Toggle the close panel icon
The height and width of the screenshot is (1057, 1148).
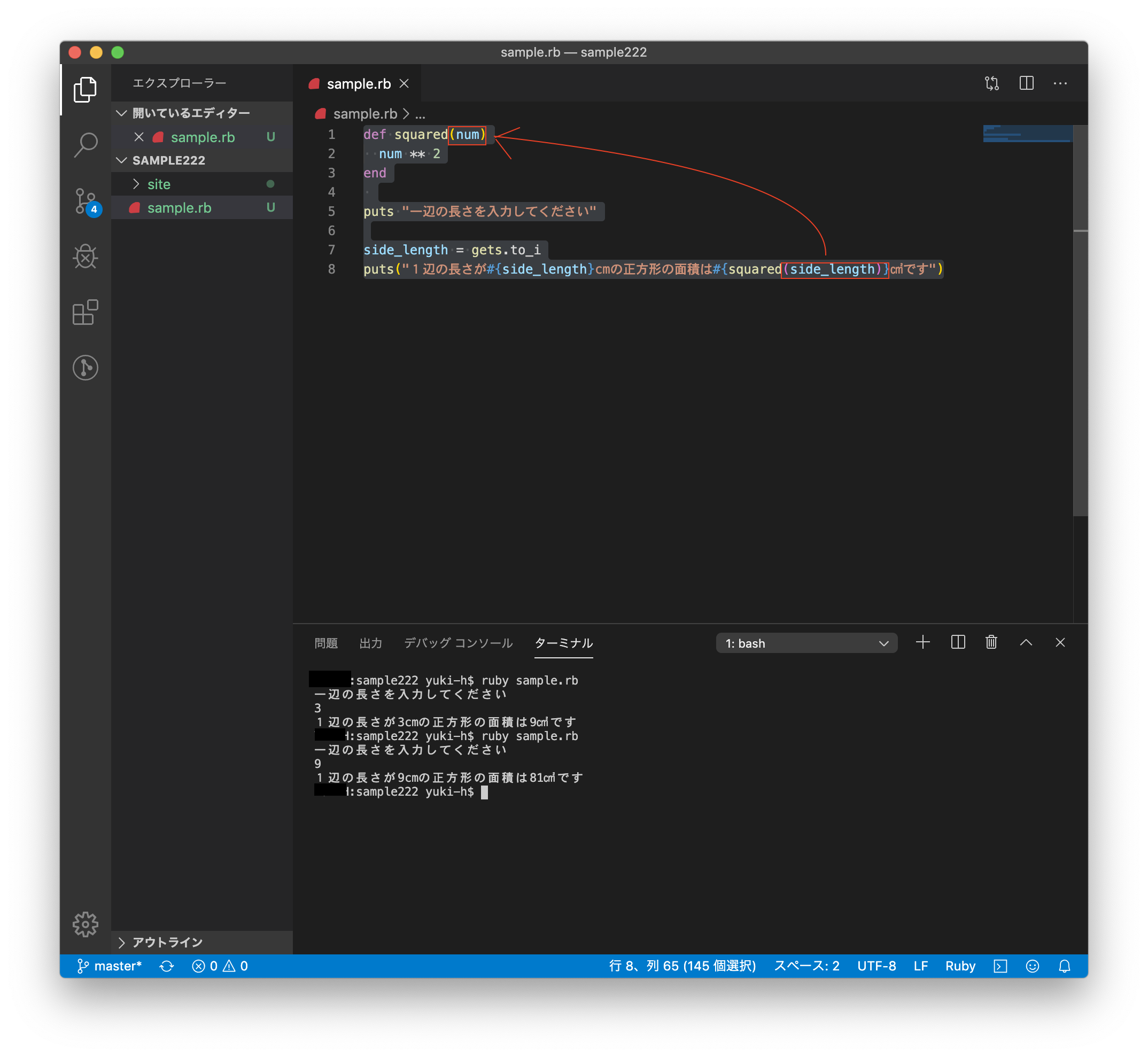pos(1059,643)
